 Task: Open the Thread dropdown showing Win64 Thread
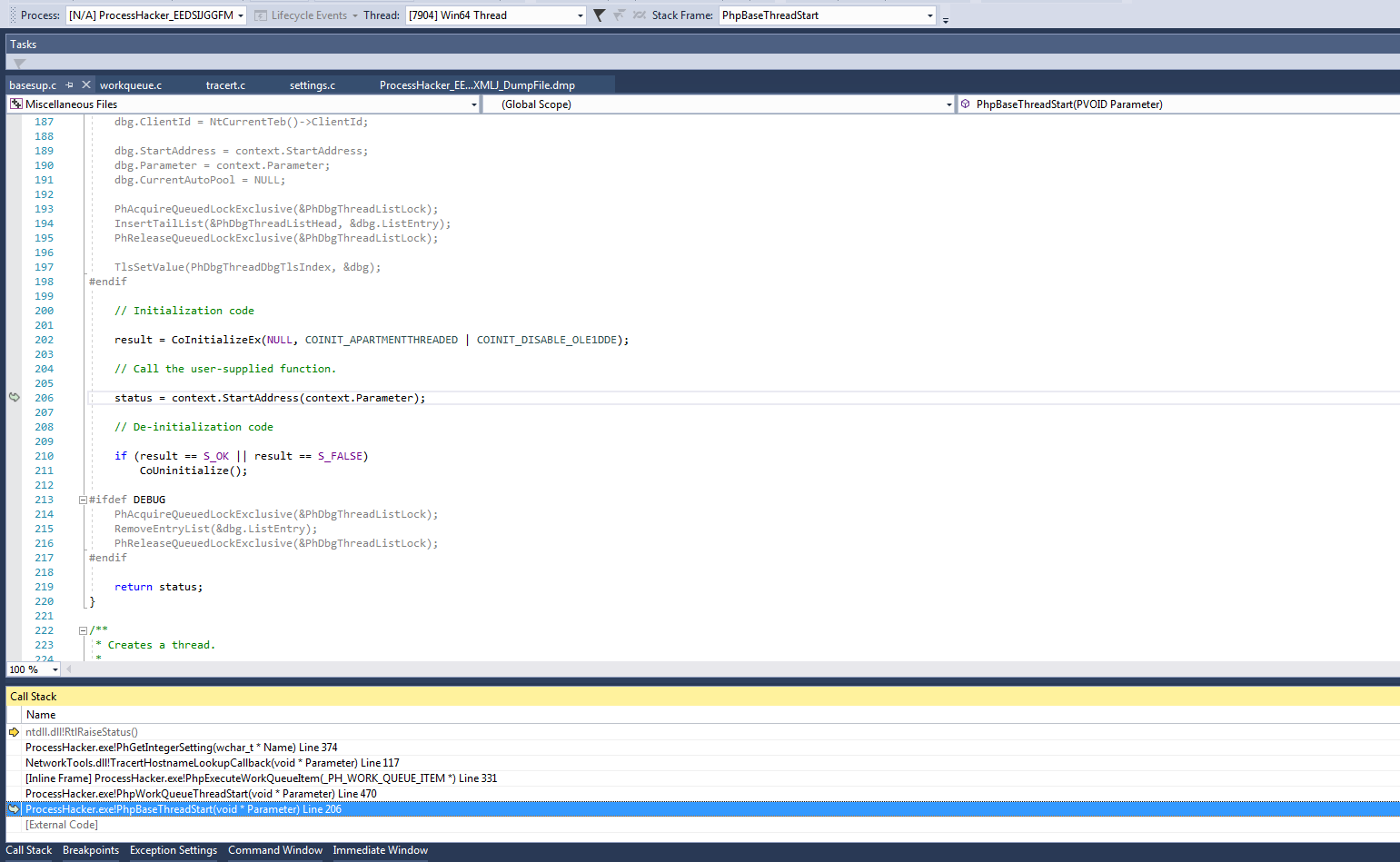pyautogui.click(x=579, y=15)
